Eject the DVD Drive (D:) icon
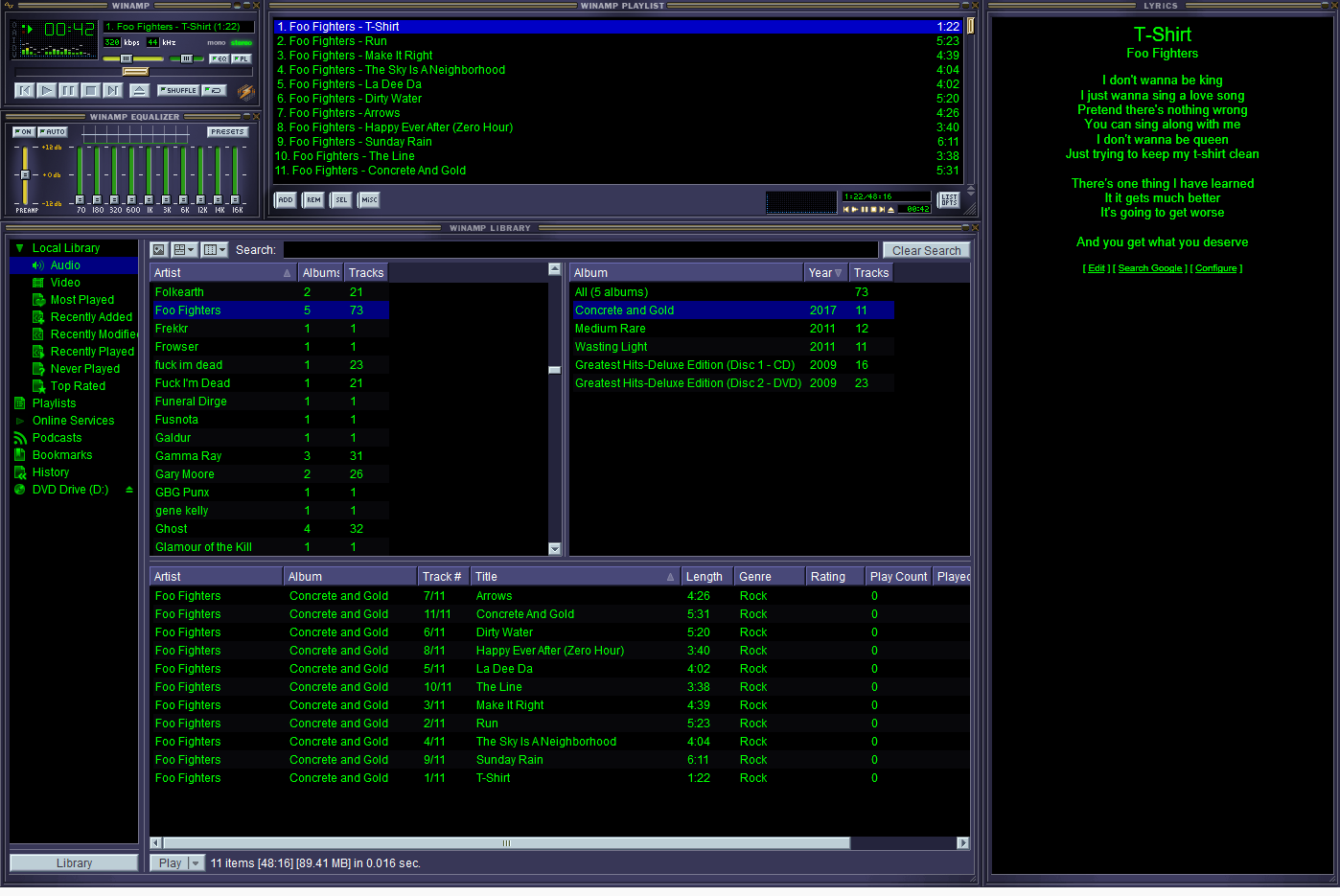This screenshot has width=1340, height=896. pos(129,490)
